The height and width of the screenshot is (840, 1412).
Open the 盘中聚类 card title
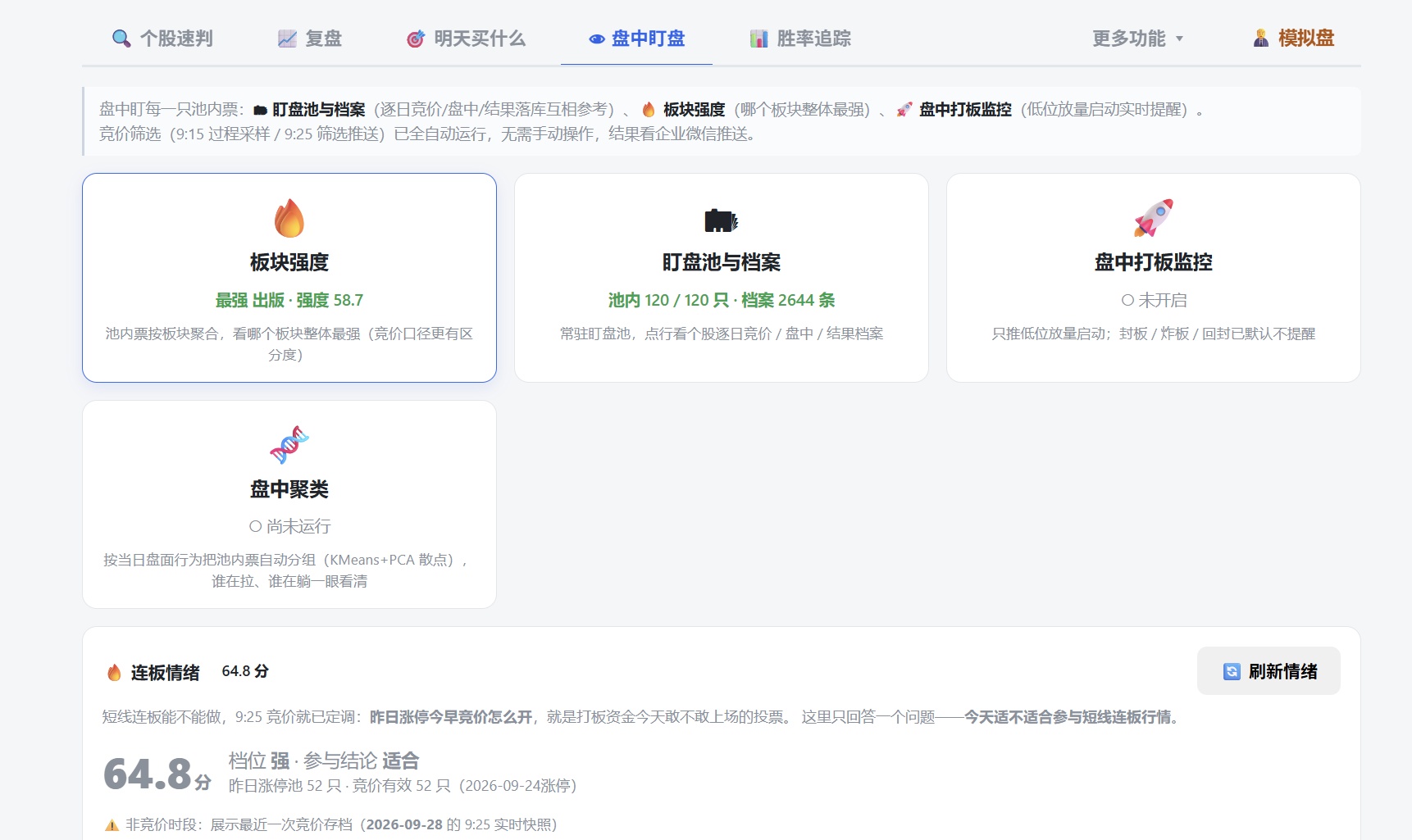(289, 489)
